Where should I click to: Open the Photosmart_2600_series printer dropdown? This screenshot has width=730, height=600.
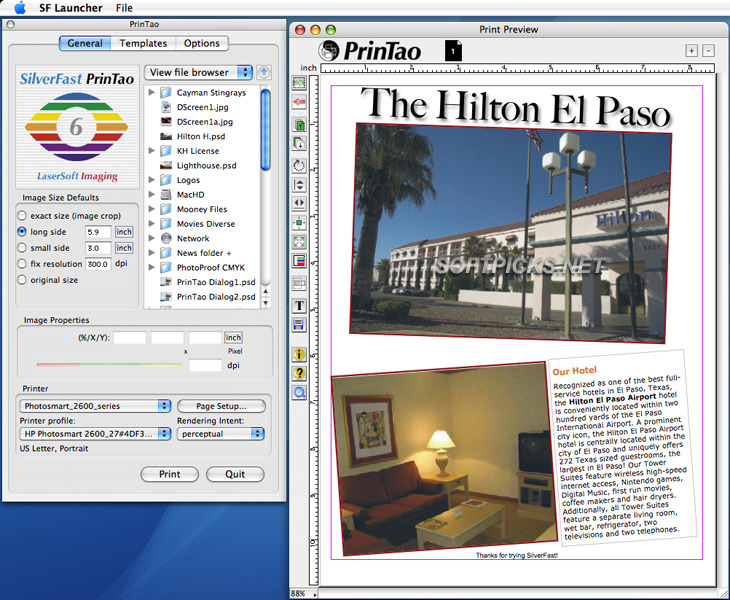(95, 406)
